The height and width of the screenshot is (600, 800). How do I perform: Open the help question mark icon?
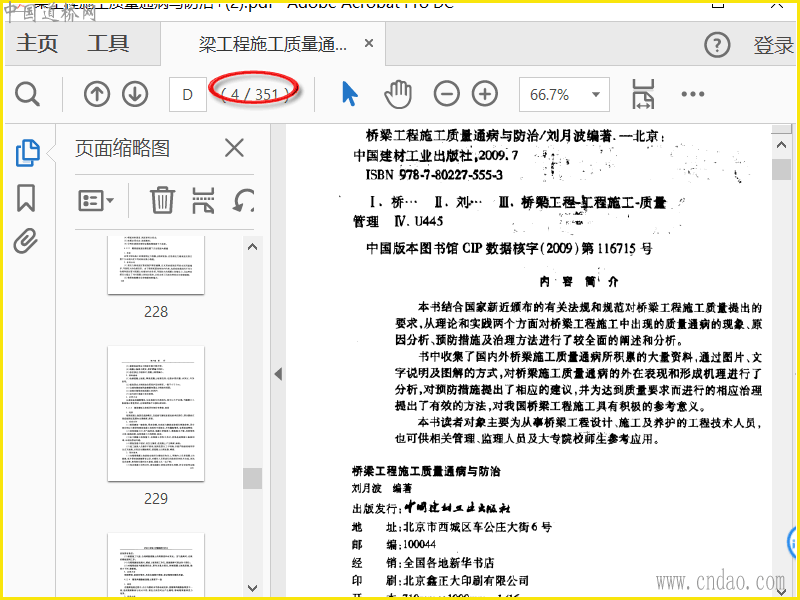(717, 45)
